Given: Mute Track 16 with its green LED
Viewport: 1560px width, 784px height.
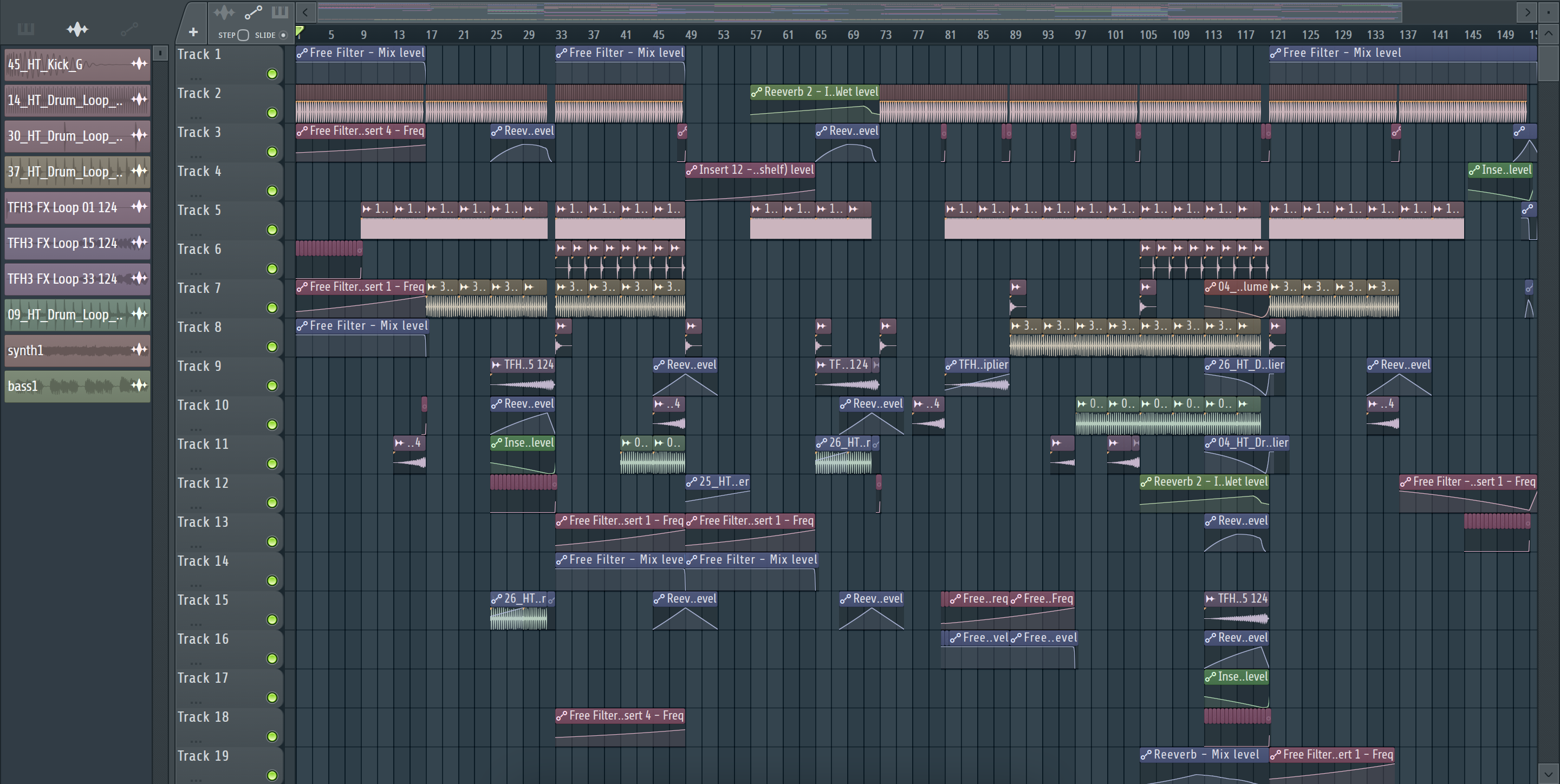Looking at the screenshot, I should click(x=272, y=658).
